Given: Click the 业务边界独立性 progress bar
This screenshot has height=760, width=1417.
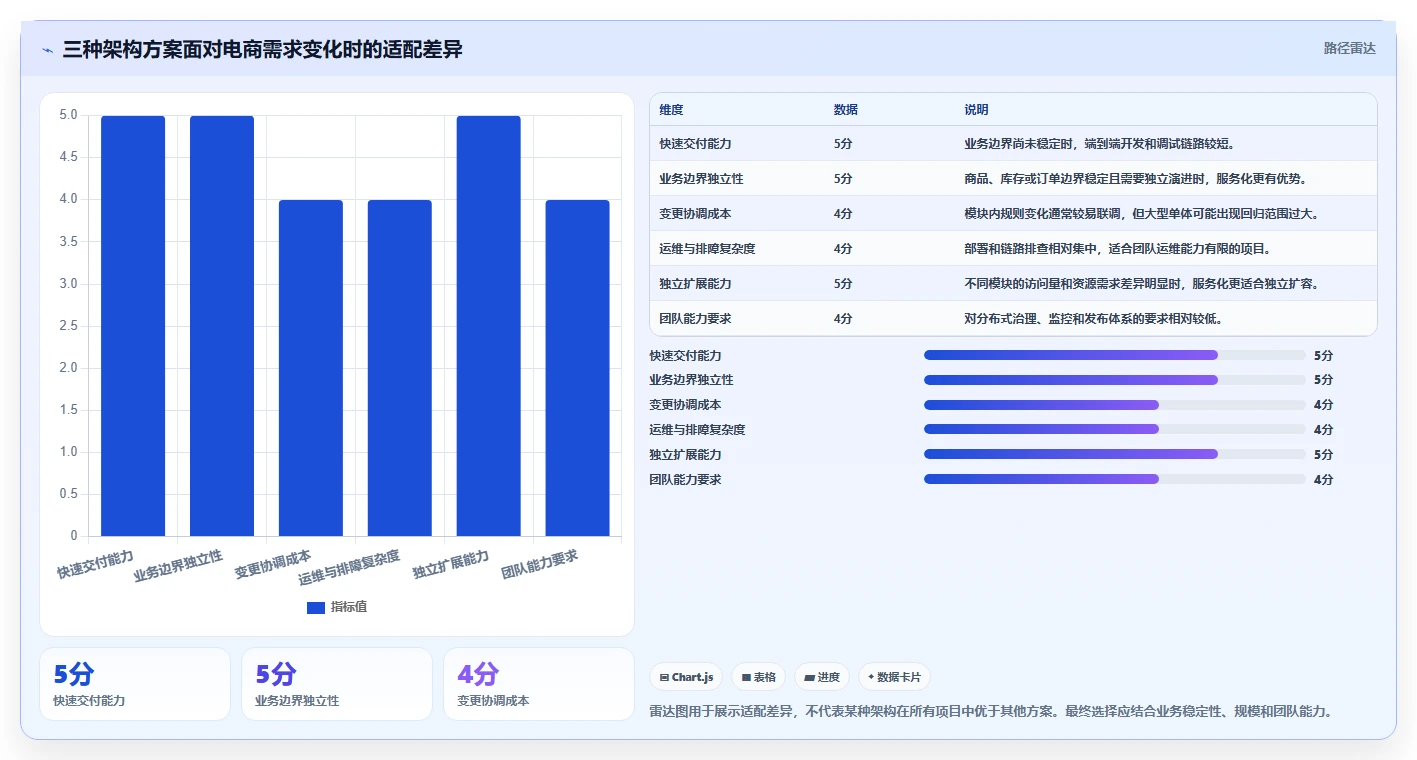Looking at the screenshot, I should 1114,380.
